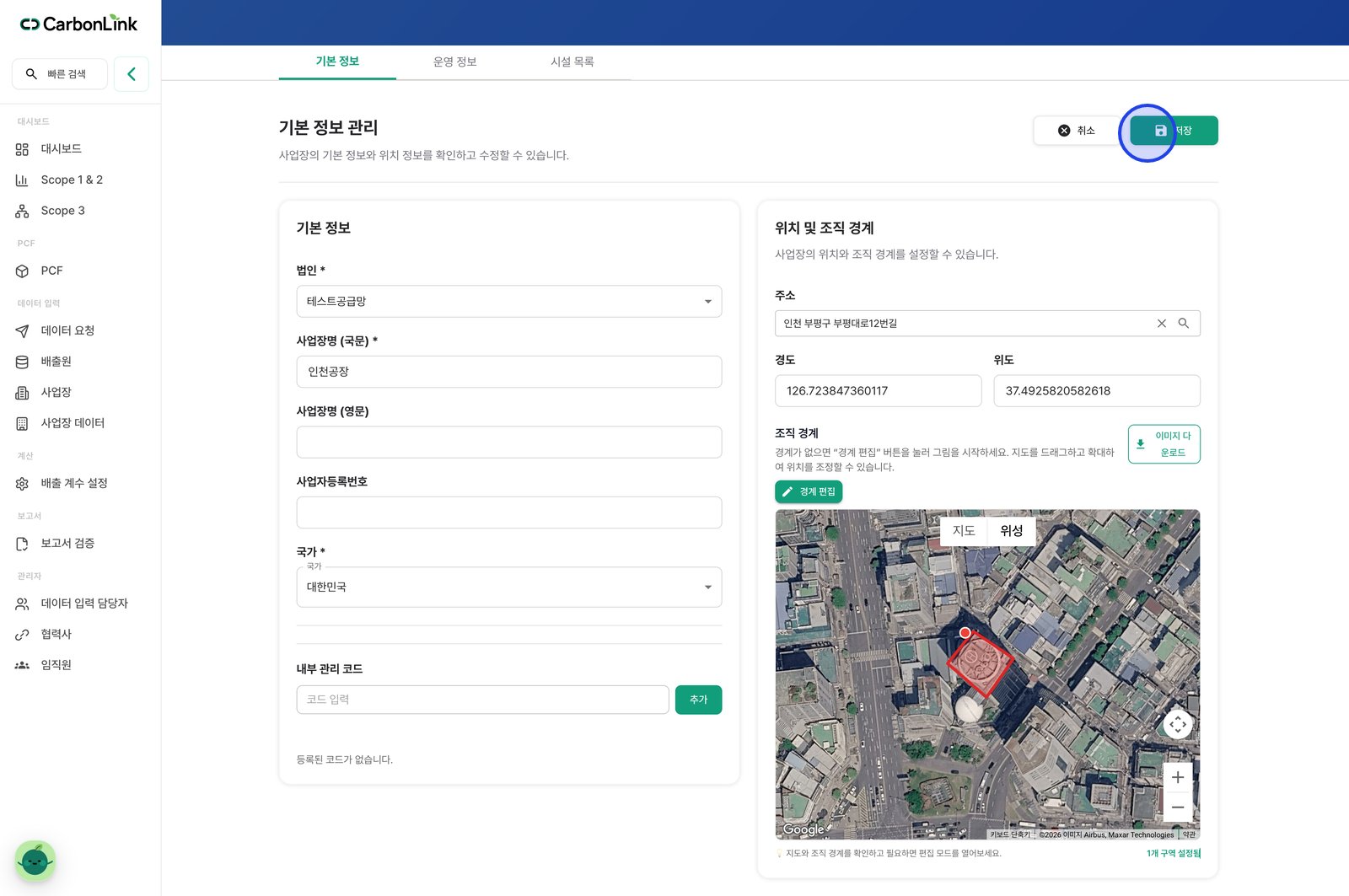Expand the 국가 대한민국 dropdown
Image resolution: width=1349 pixels, height=896 pixels.
(x=509, y=587)
